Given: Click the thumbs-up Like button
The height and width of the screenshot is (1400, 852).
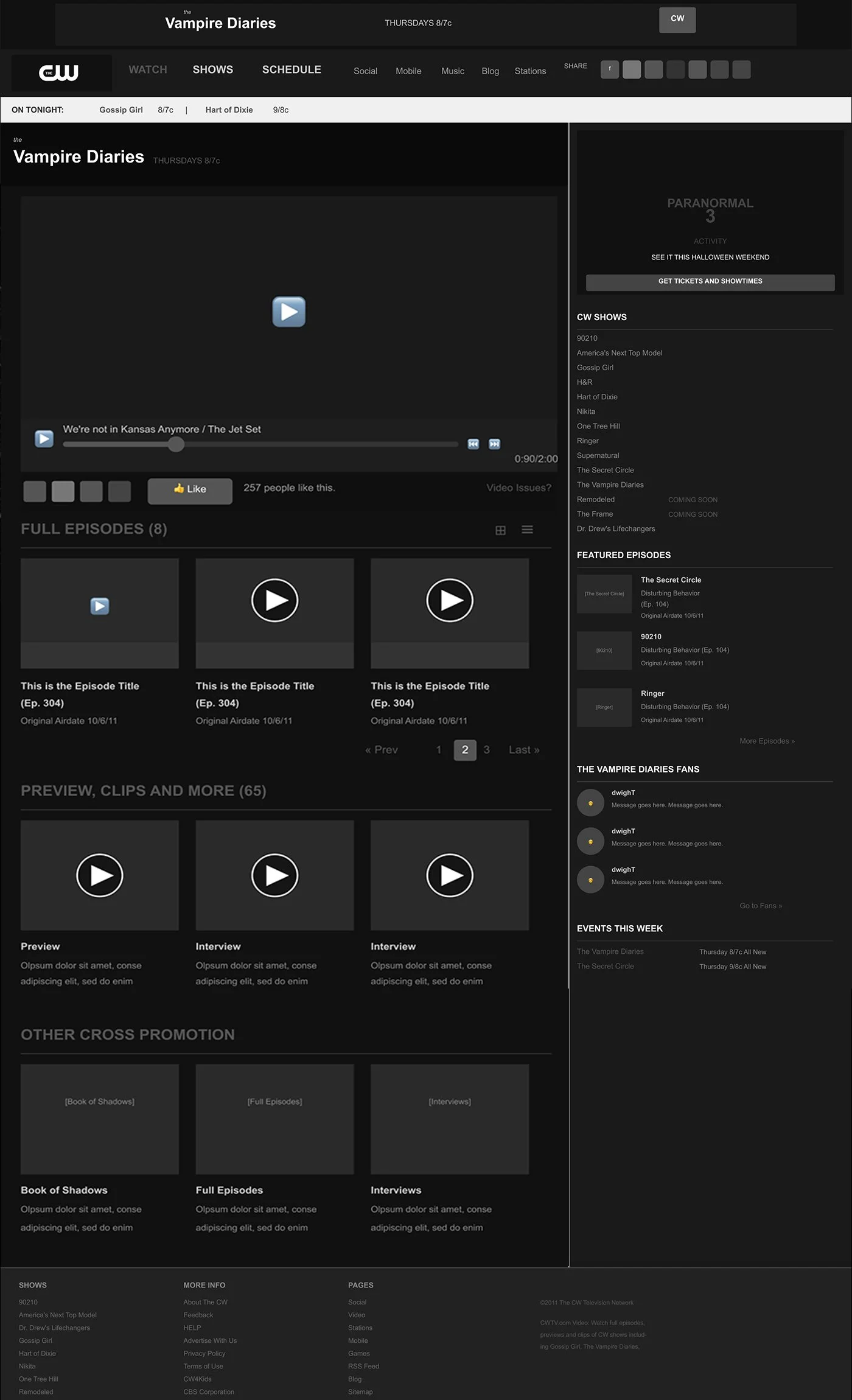Looking at the screenshot, I should (190, 491).
